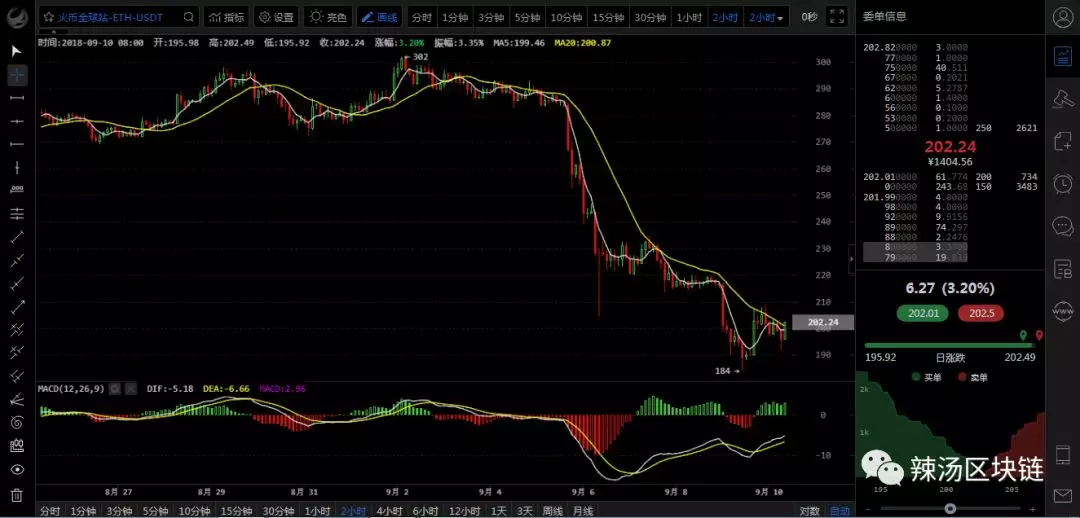Select 3天 in the bottom timeframe bar

[524, 511]
